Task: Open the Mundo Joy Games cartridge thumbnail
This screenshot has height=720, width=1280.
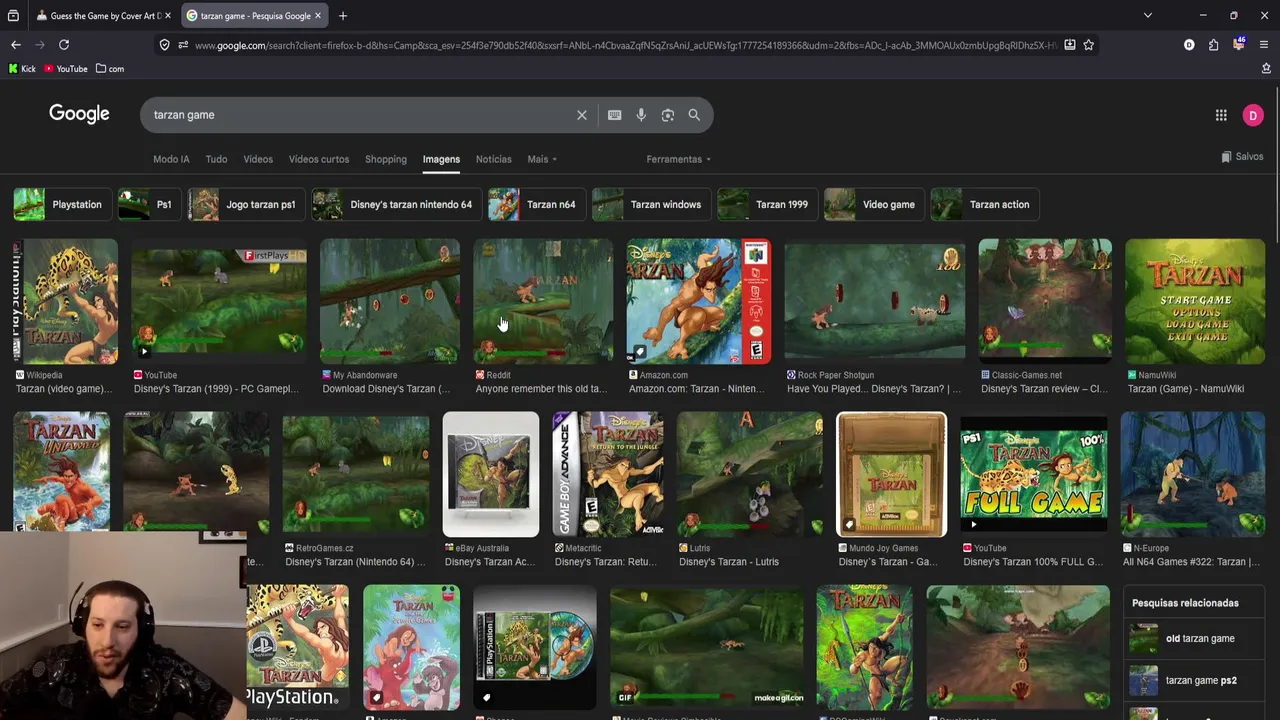Action: [892, 474]
